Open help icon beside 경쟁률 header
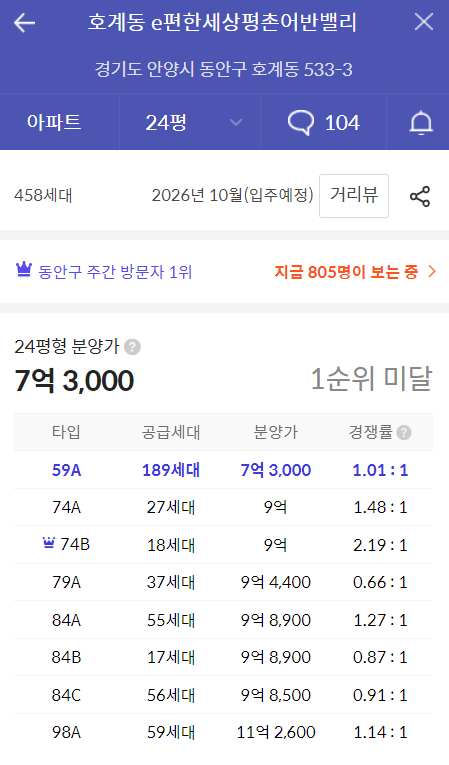 pos(404,432)
